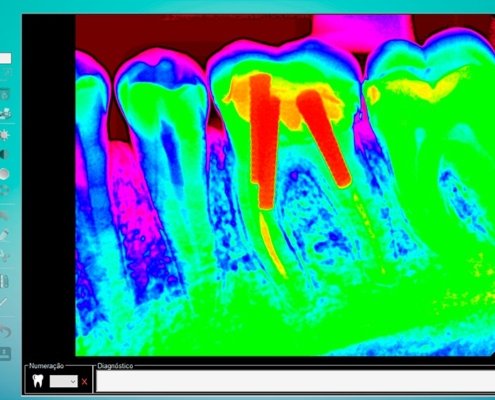This screenshot has height=400, width=495.
Task: Click the curved undo arrow icon
Action: tap(5, 332)
